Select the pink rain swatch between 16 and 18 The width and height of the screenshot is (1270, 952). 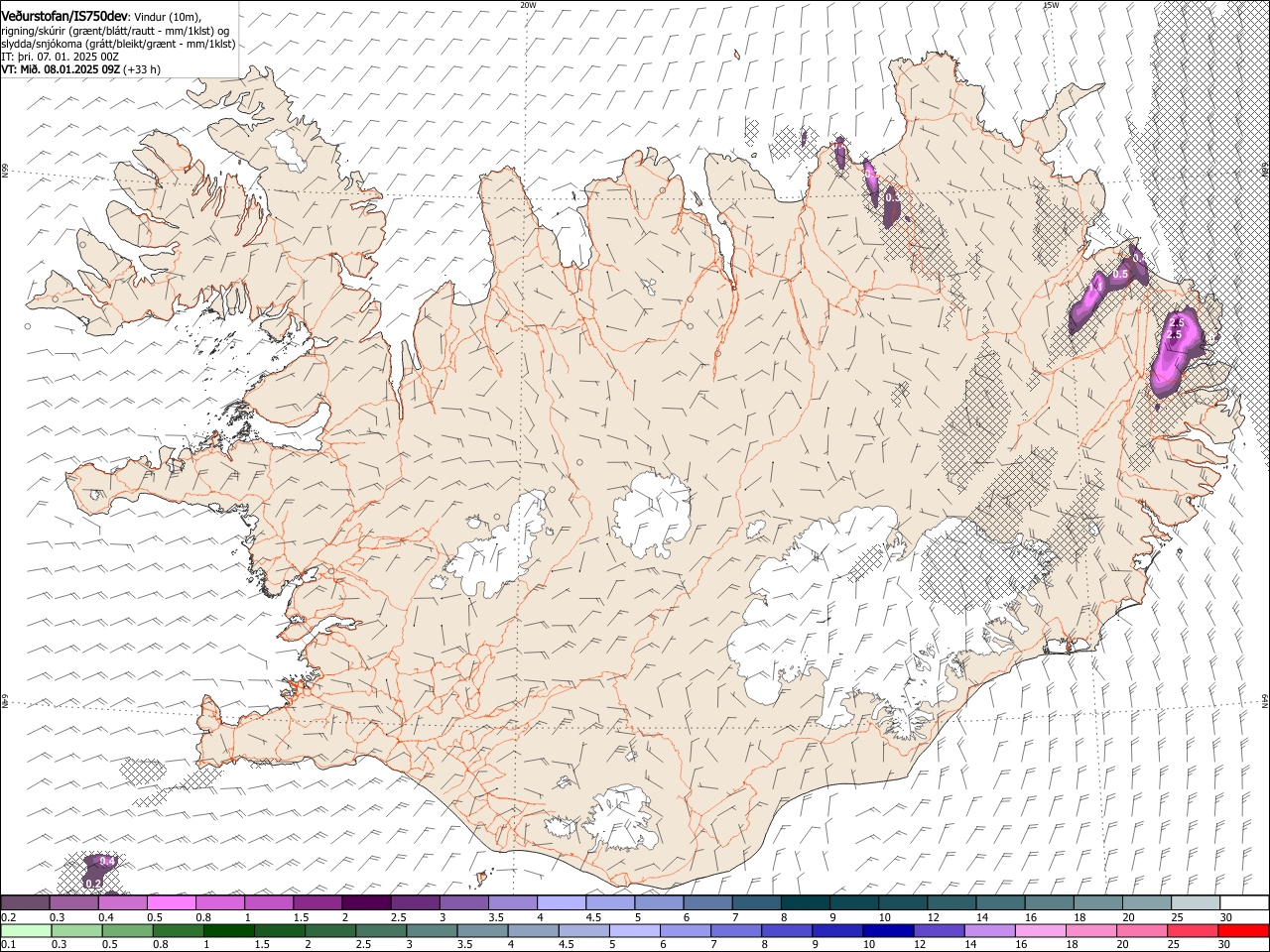click(x=1041, y=930)
